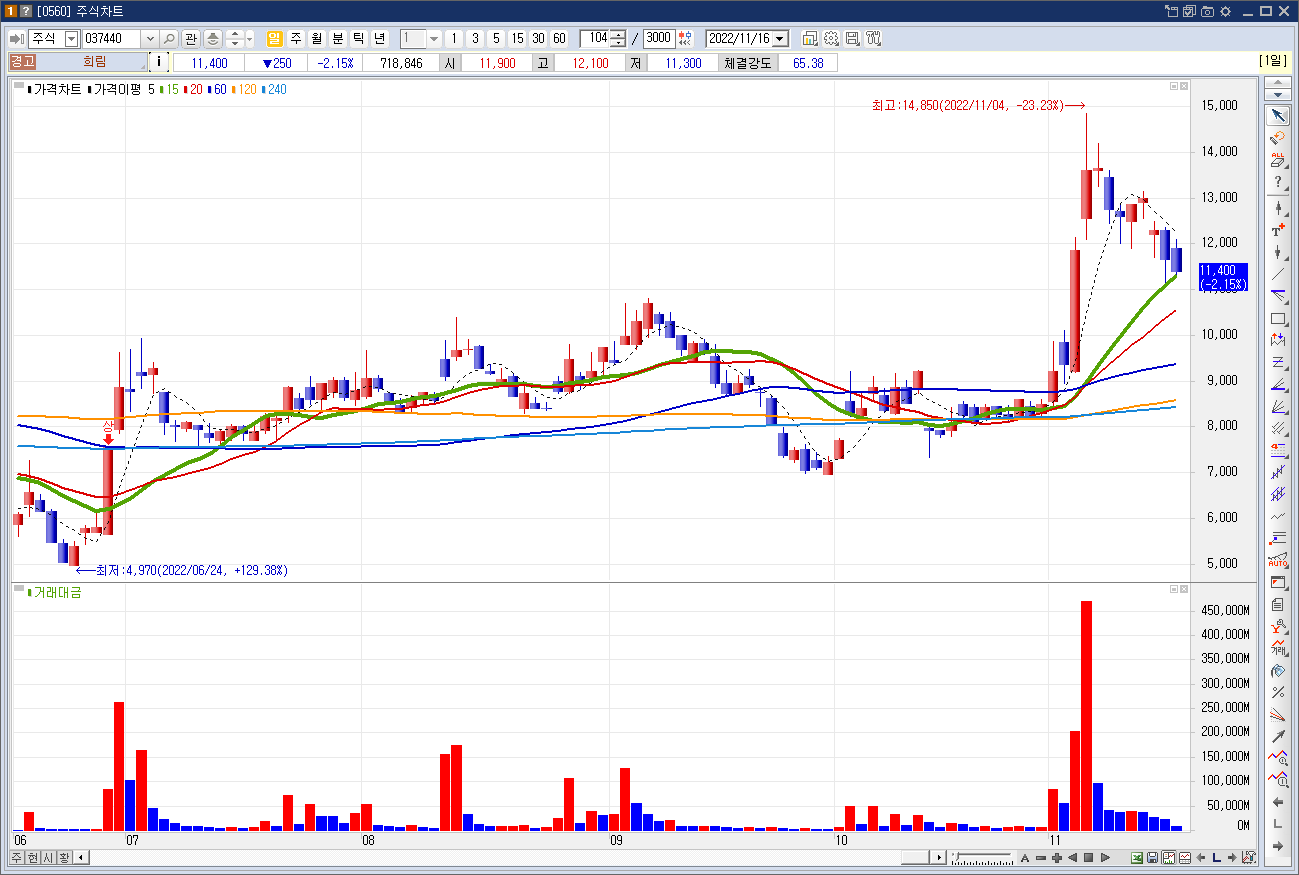Select the daily (일) period toggle

click(x=275, y=39)
